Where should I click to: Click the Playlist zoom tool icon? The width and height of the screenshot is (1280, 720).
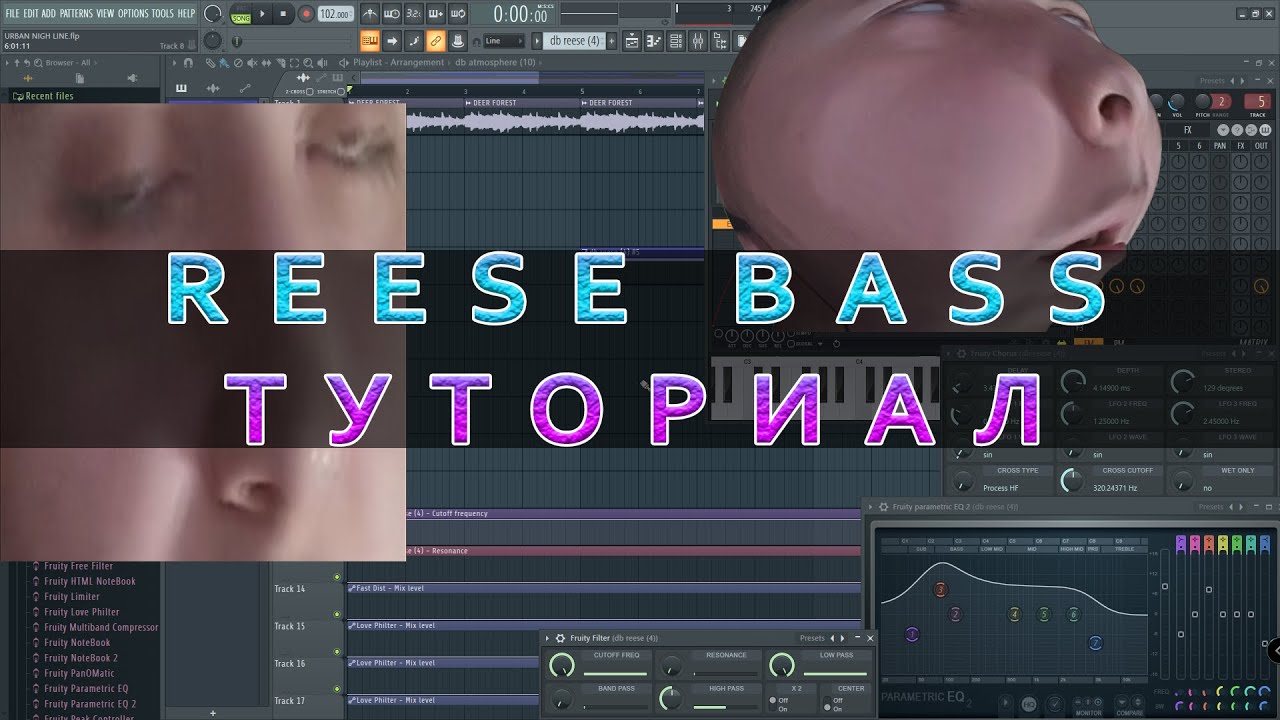tap(308, 63)
